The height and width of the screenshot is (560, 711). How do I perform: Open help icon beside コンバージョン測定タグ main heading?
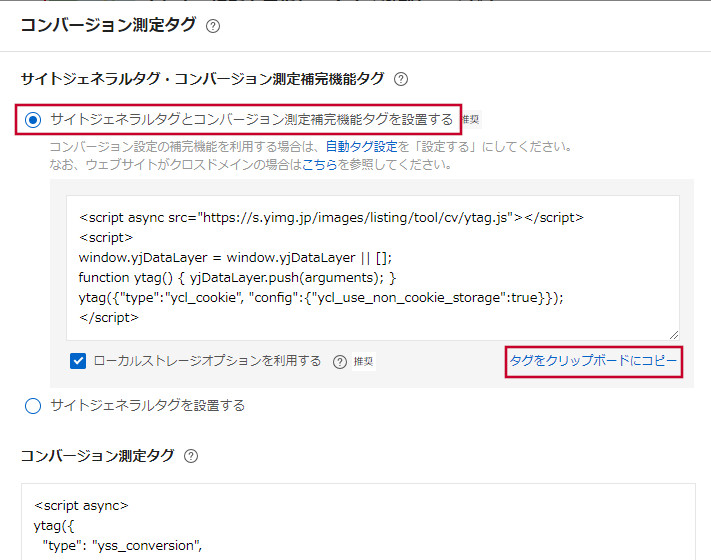coord(213,26)
